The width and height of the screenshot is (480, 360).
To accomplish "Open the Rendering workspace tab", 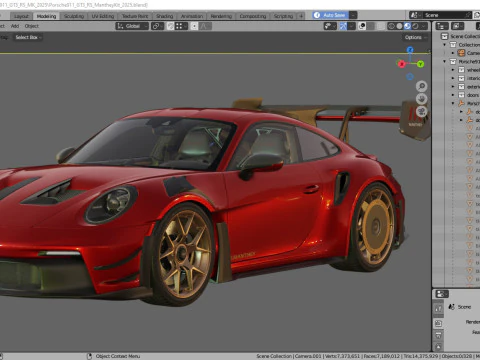I will tap(221, 16).
